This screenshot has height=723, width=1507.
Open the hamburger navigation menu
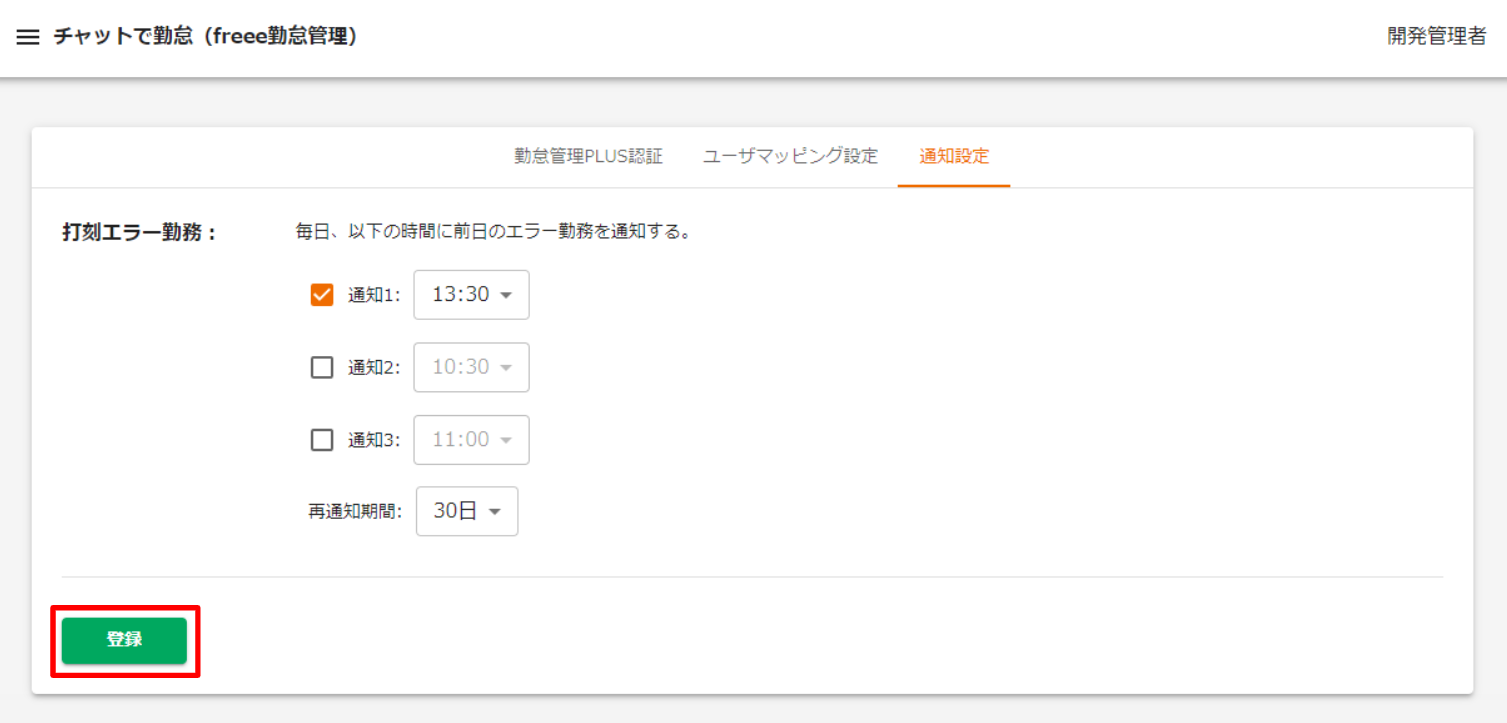28,37
